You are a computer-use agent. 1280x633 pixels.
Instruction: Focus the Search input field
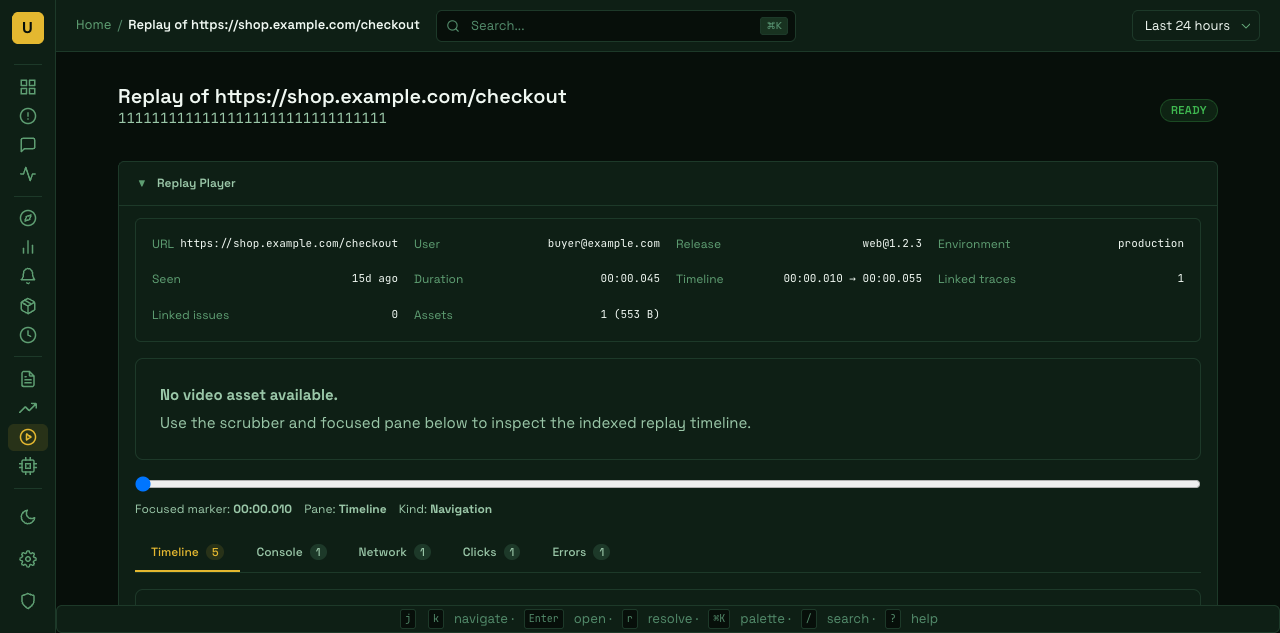click(610, 26)
